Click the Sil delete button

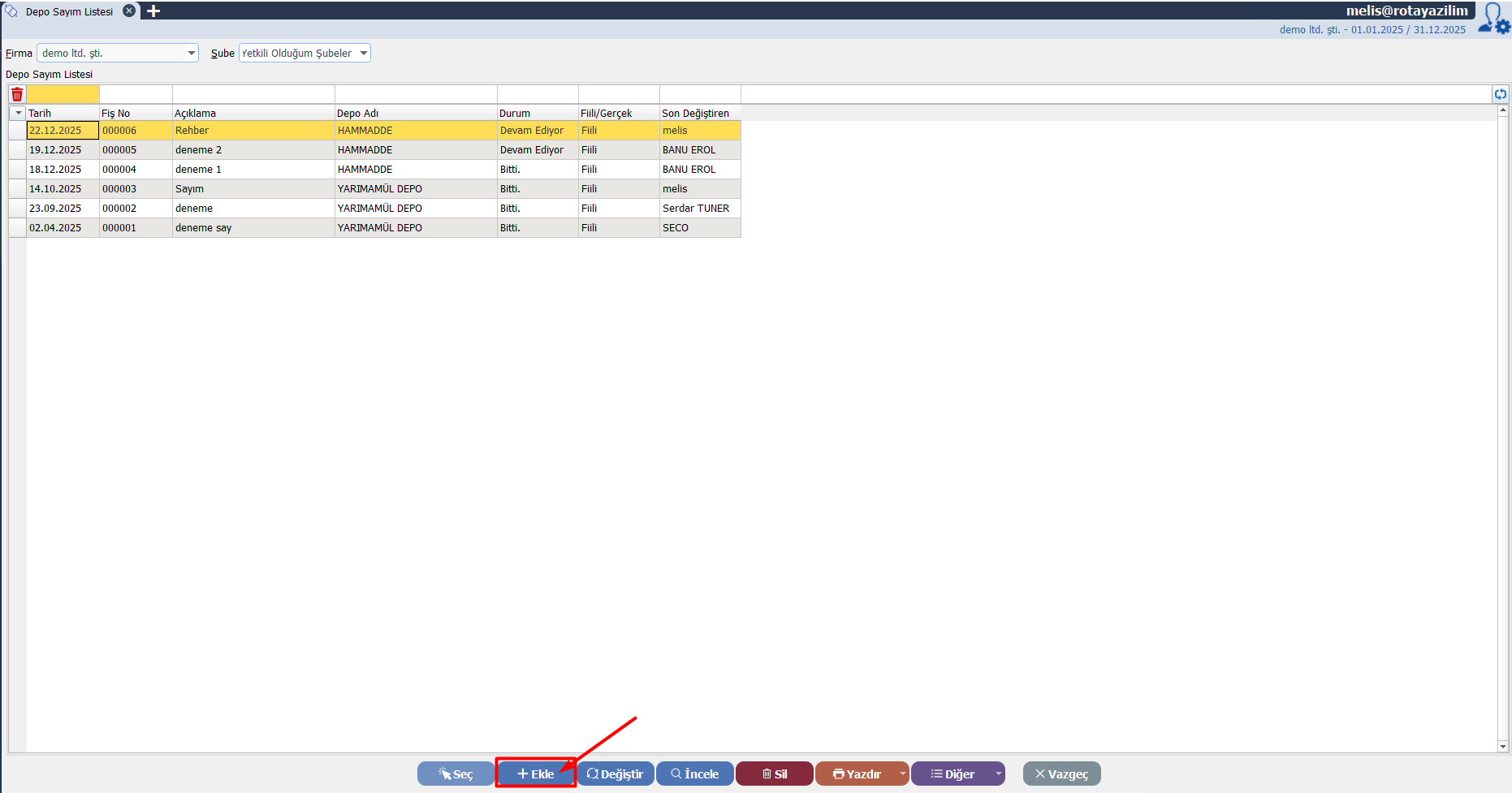click(774, 774)
